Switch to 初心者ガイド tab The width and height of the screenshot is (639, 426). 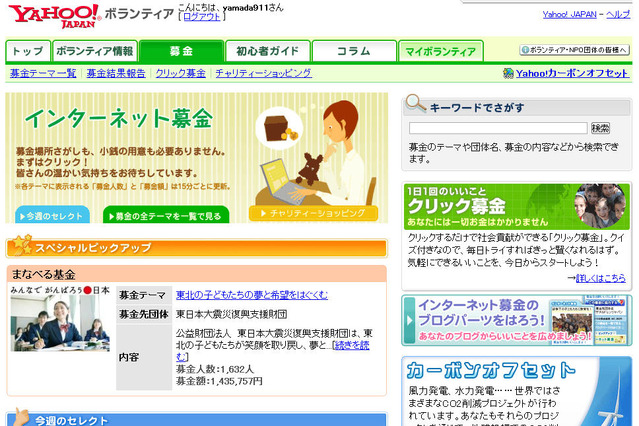tap(268, 51)
